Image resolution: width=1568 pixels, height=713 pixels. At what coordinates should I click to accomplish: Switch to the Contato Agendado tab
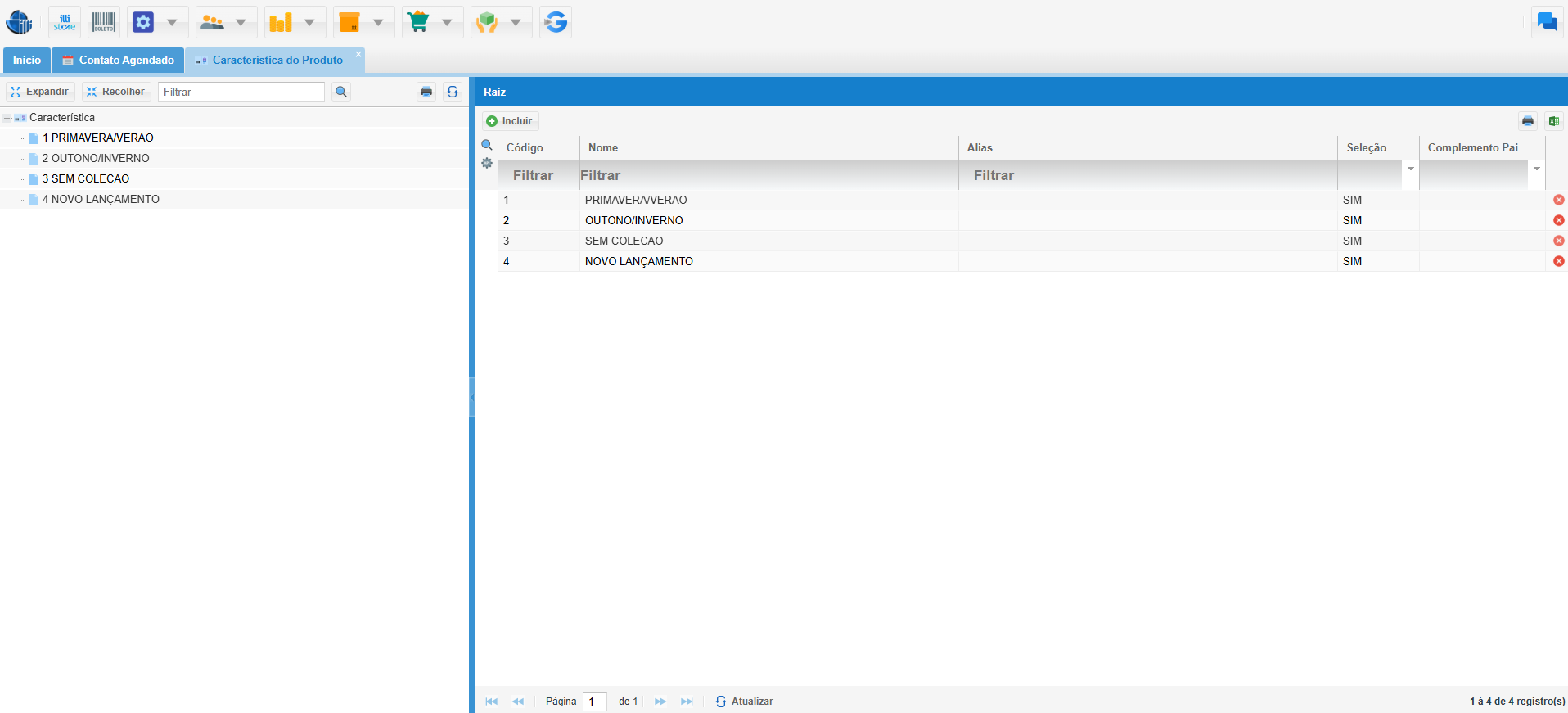point(118,60)
